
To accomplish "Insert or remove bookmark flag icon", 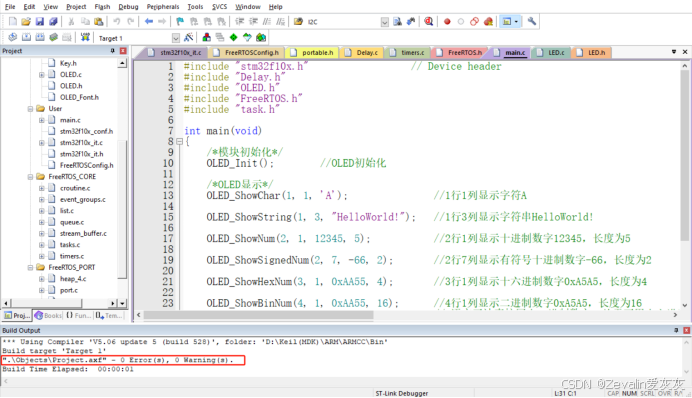I will (x=180, y=21).
